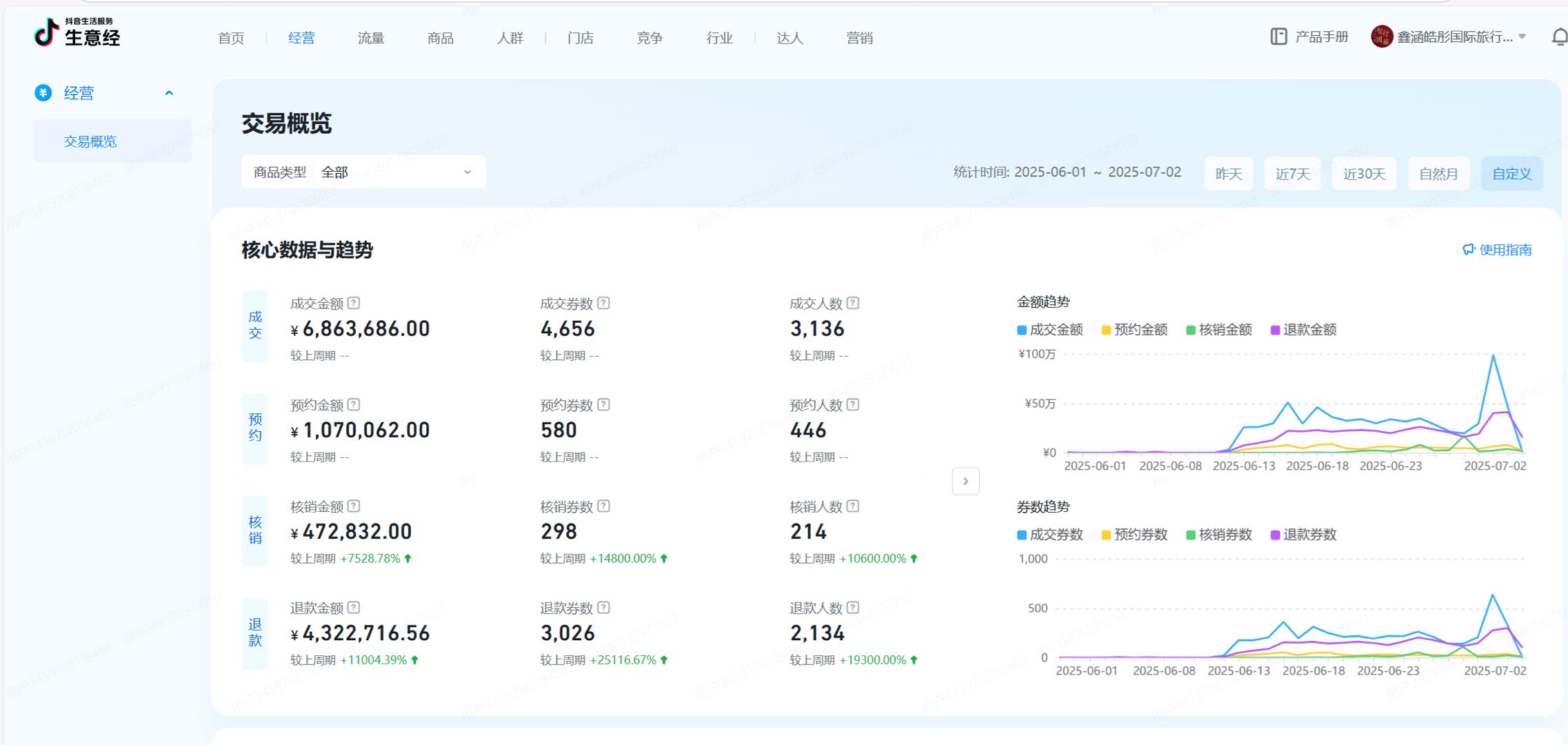
Task: Click the merchant account avatar
Action: [x=1382, y=37]
